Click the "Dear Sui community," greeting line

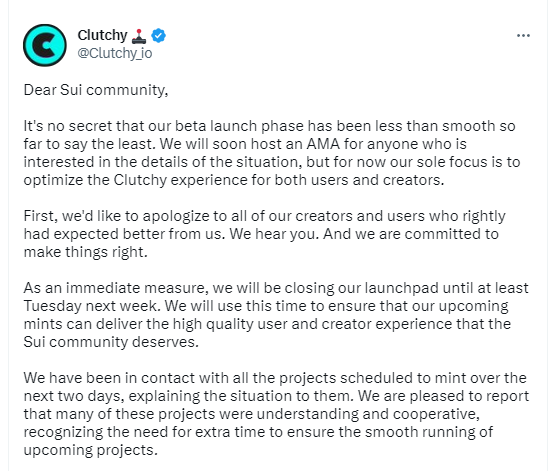pos(96,90)
